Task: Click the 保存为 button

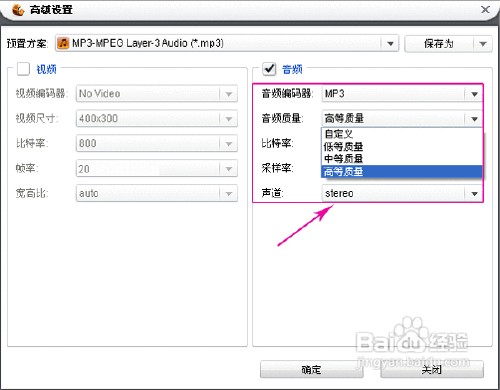Action: (439, 44)
